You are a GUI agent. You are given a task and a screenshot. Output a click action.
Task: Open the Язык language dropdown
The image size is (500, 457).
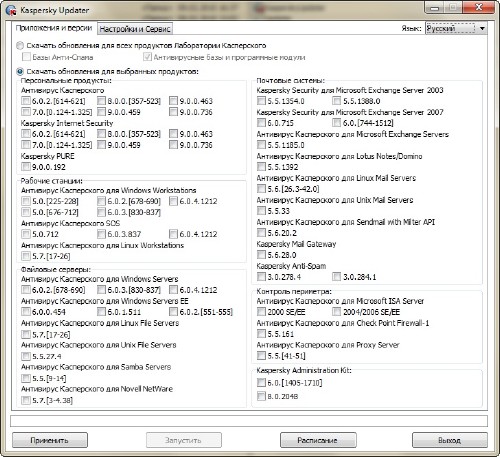click(456, 28)
